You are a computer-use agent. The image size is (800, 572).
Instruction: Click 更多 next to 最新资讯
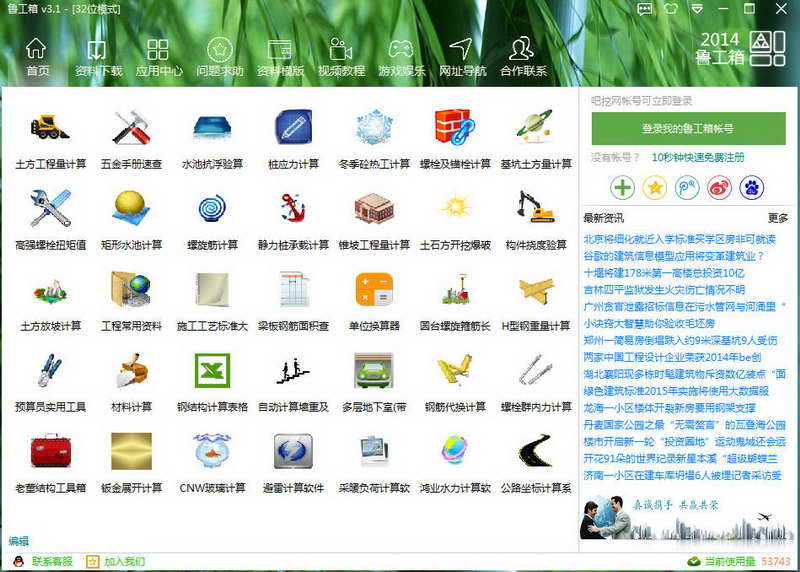[778, 218]
